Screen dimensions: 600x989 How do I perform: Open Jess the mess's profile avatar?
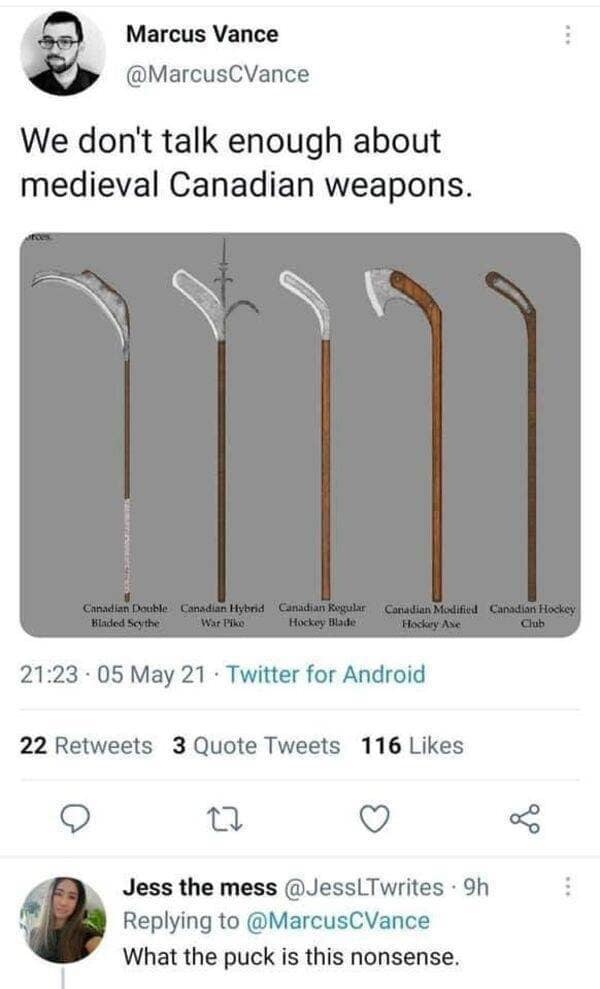tap(63, 920)
